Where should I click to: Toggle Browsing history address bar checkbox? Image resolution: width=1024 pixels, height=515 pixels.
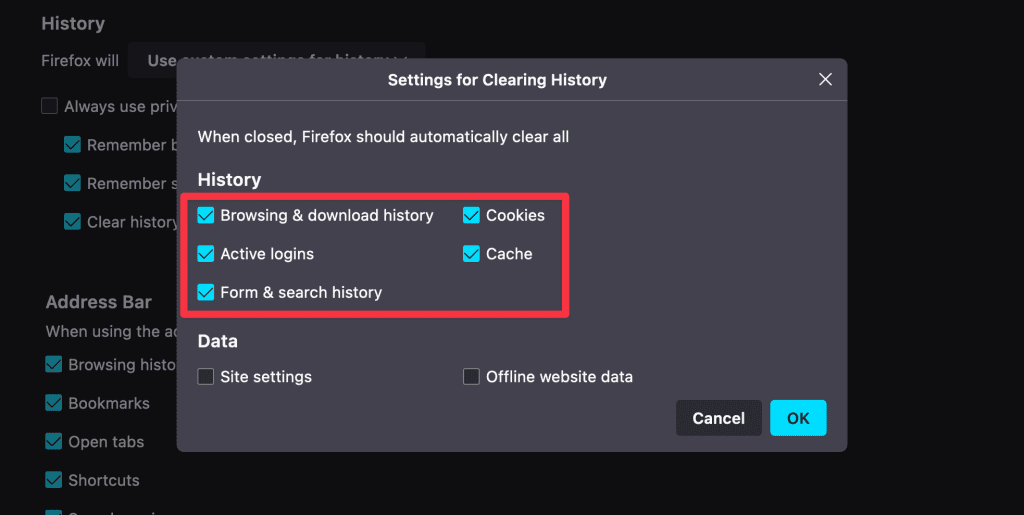point(54,365)
